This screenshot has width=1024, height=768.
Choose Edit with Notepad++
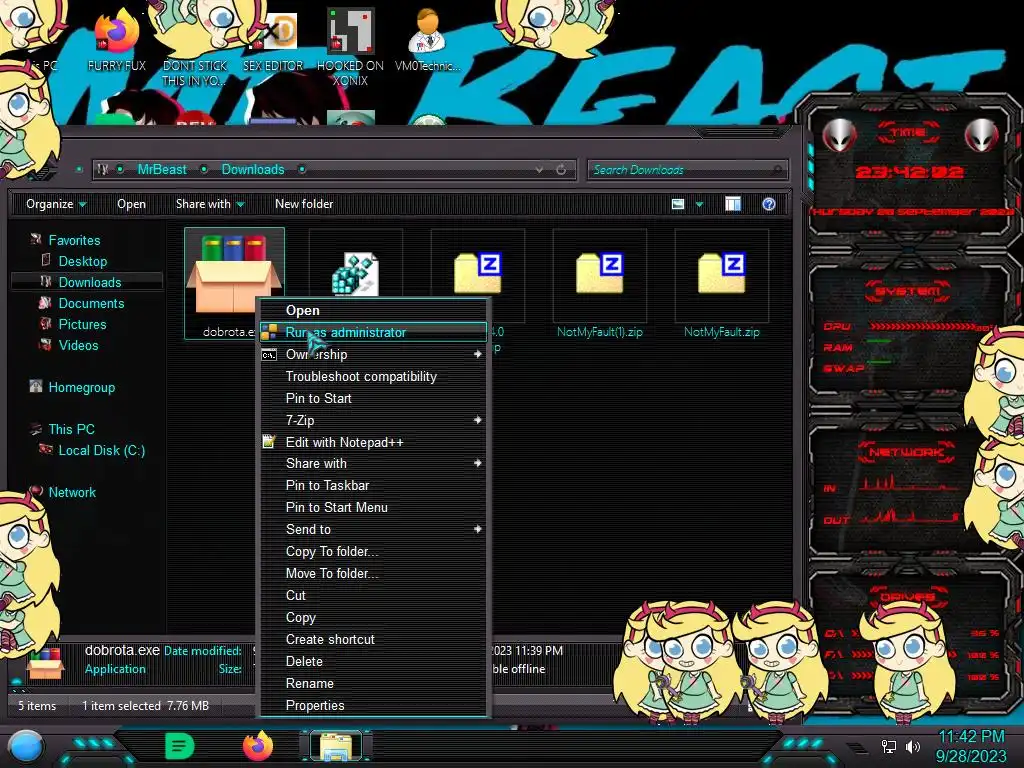374,442
